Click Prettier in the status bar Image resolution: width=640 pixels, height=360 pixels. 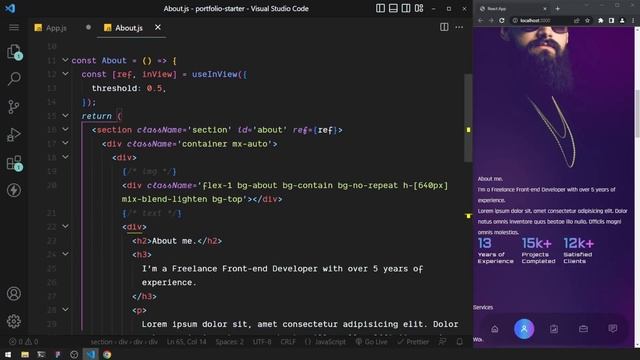tap(413, 342)
